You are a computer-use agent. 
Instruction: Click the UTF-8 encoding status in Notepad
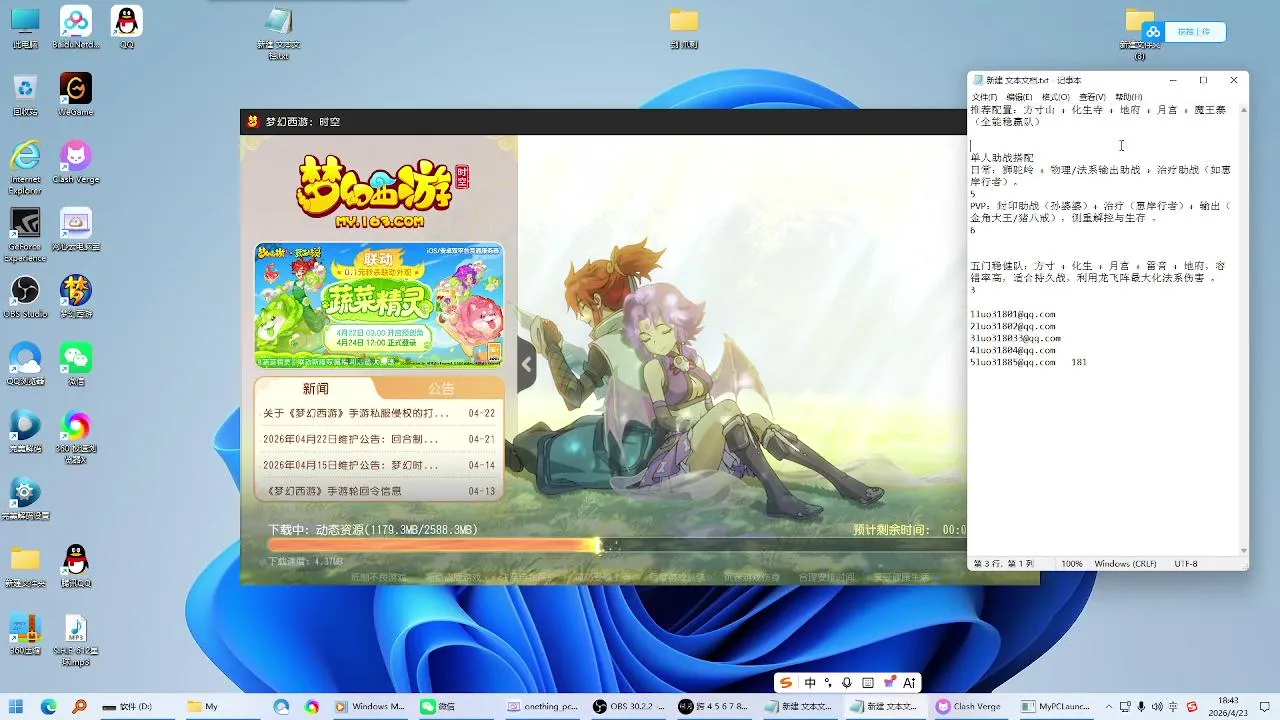coord(1186,564)
